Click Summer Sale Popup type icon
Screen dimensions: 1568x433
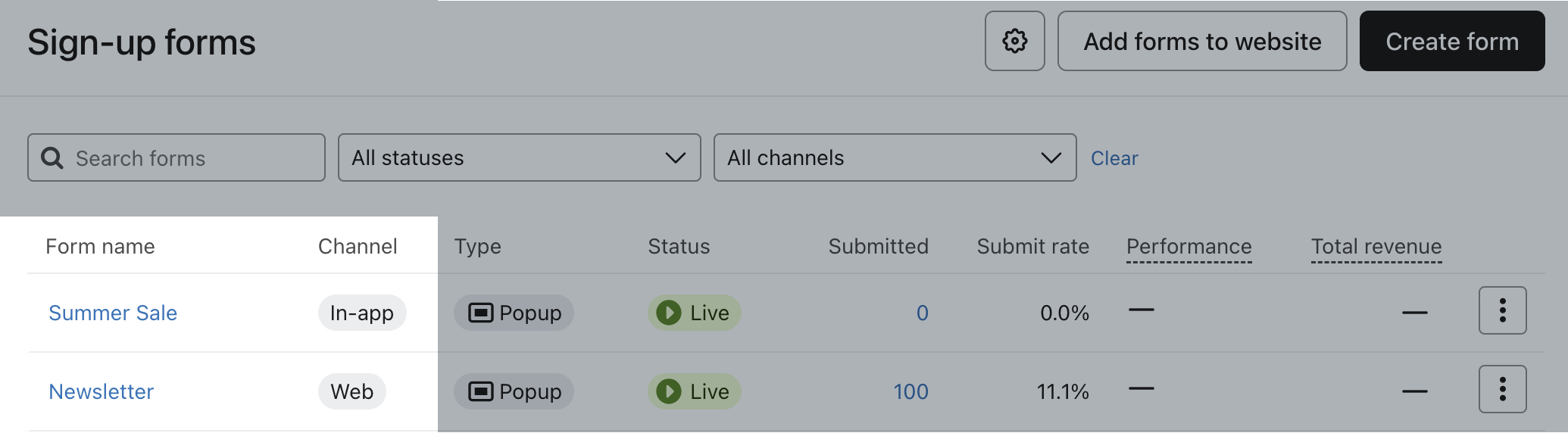pos(481,313)
